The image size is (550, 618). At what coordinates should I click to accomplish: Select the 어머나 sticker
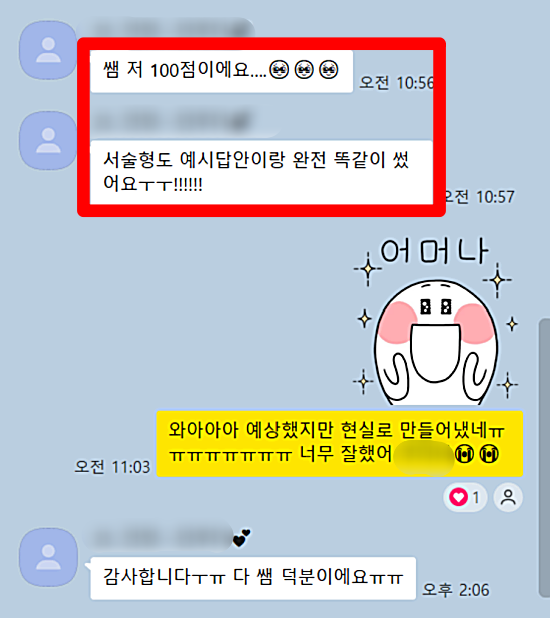pos(436,321)
